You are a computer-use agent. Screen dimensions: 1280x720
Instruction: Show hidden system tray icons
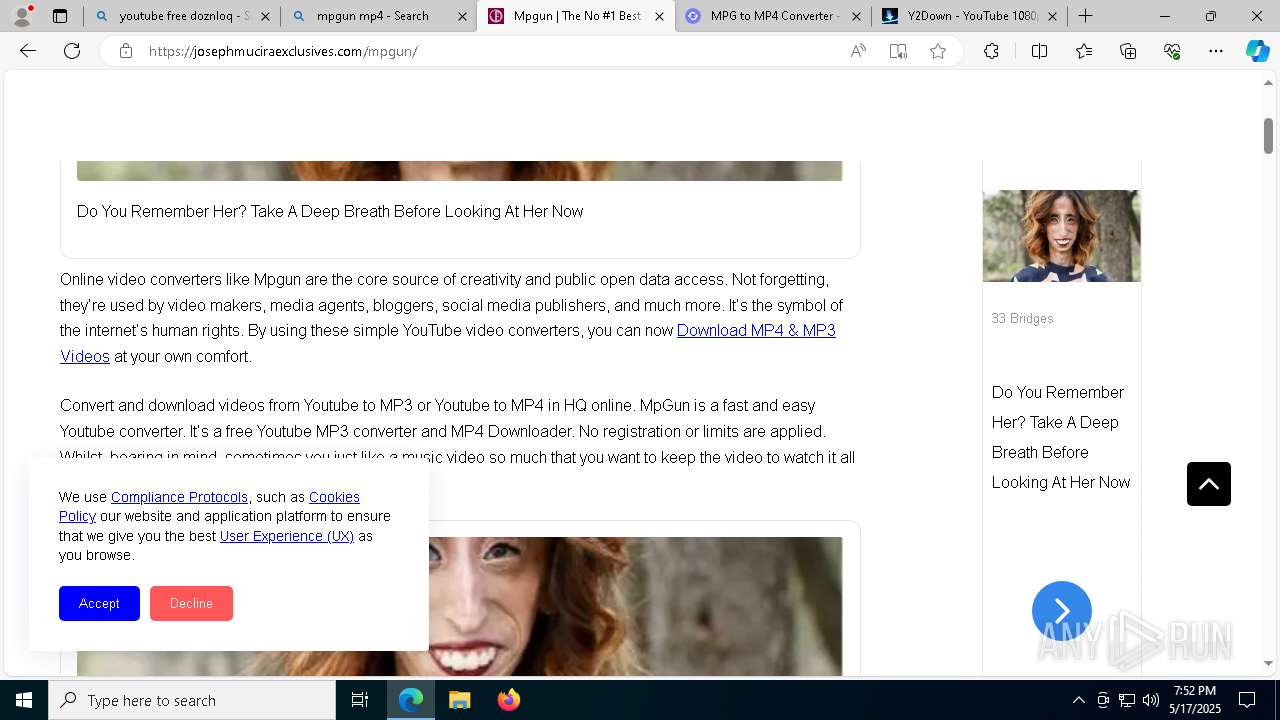click(x=1078, y=700)
